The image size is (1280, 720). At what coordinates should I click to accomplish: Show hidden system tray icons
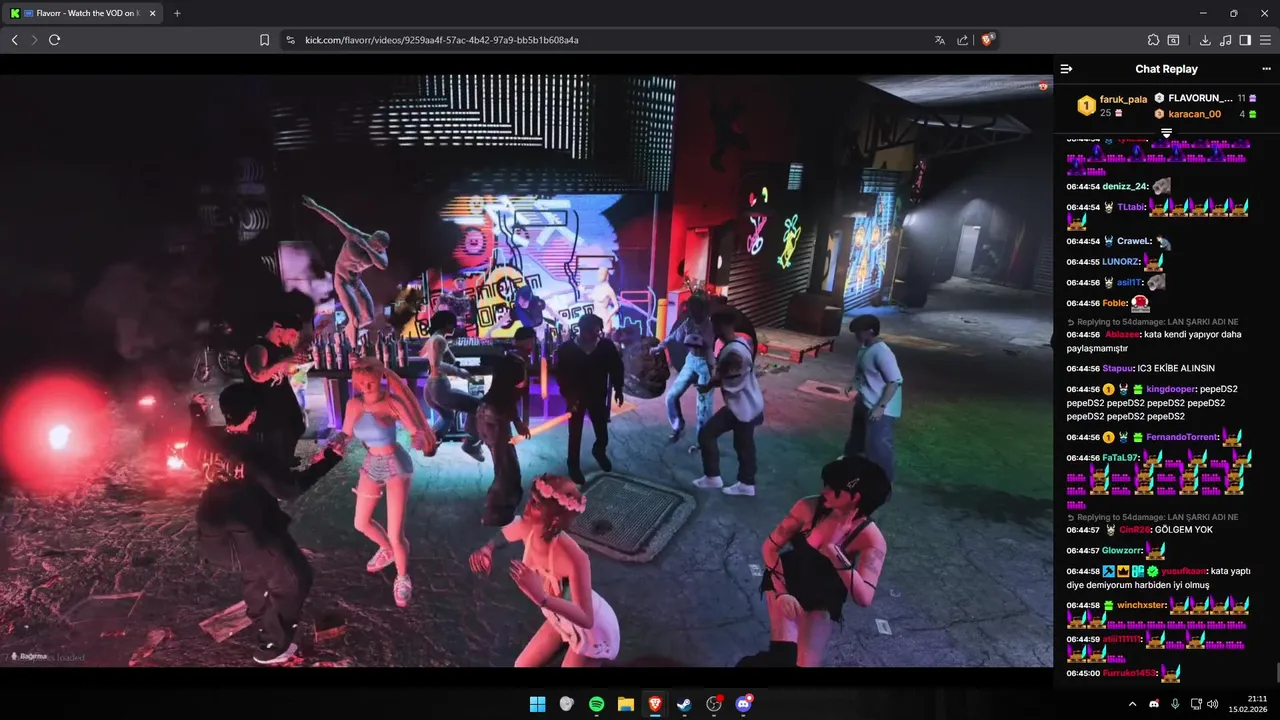pos(1132,704)
